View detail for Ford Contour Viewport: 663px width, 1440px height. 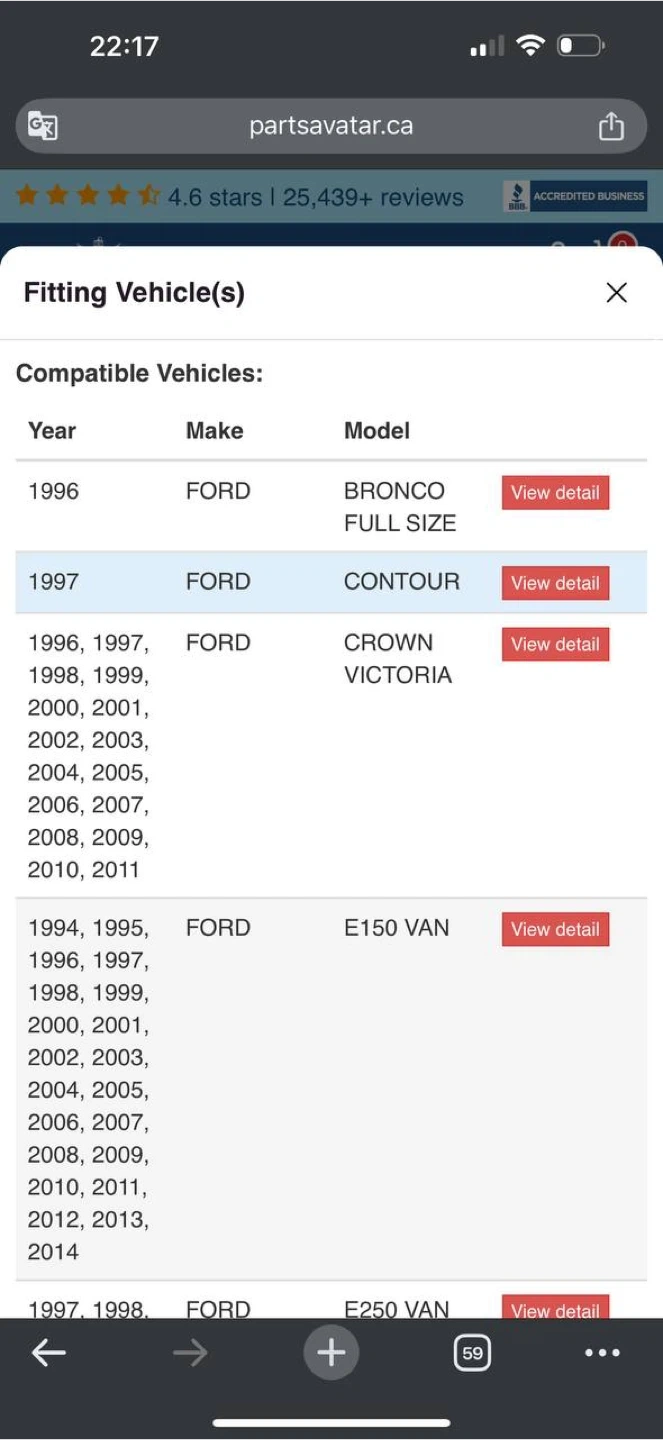(x=555, y=583)
